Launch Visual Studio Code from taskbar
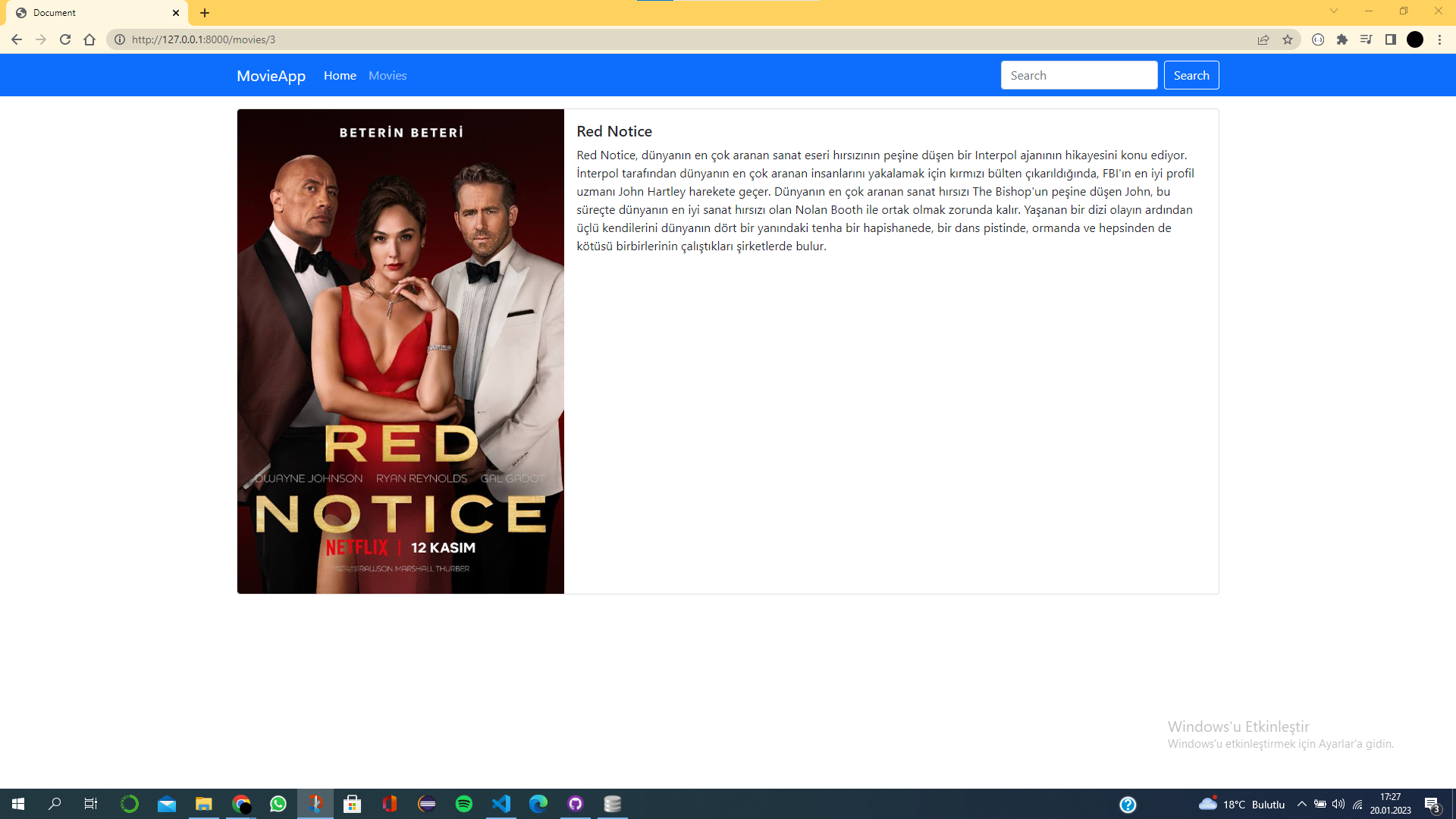This screenshot has width=1456, height=819. click(x=500, y=804)
